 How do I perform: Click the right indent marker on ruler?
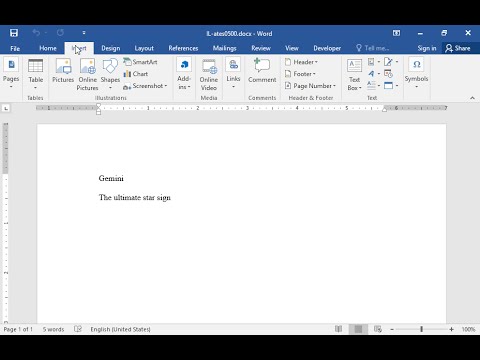click(384, 109)
